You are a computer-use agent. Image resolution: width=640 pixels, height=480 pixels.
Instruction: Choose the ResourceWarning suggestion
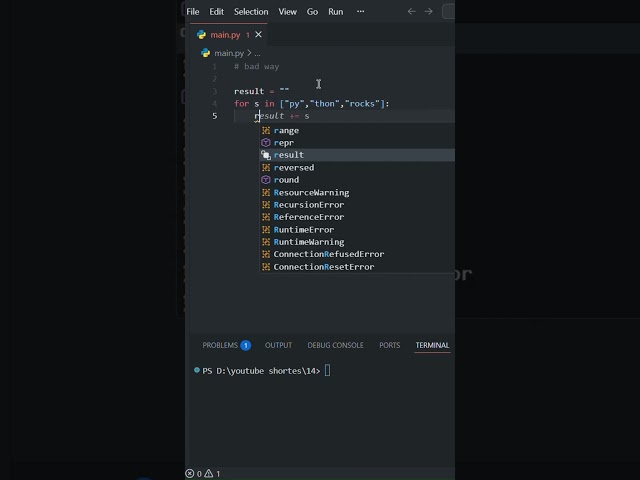coord(357,193)
